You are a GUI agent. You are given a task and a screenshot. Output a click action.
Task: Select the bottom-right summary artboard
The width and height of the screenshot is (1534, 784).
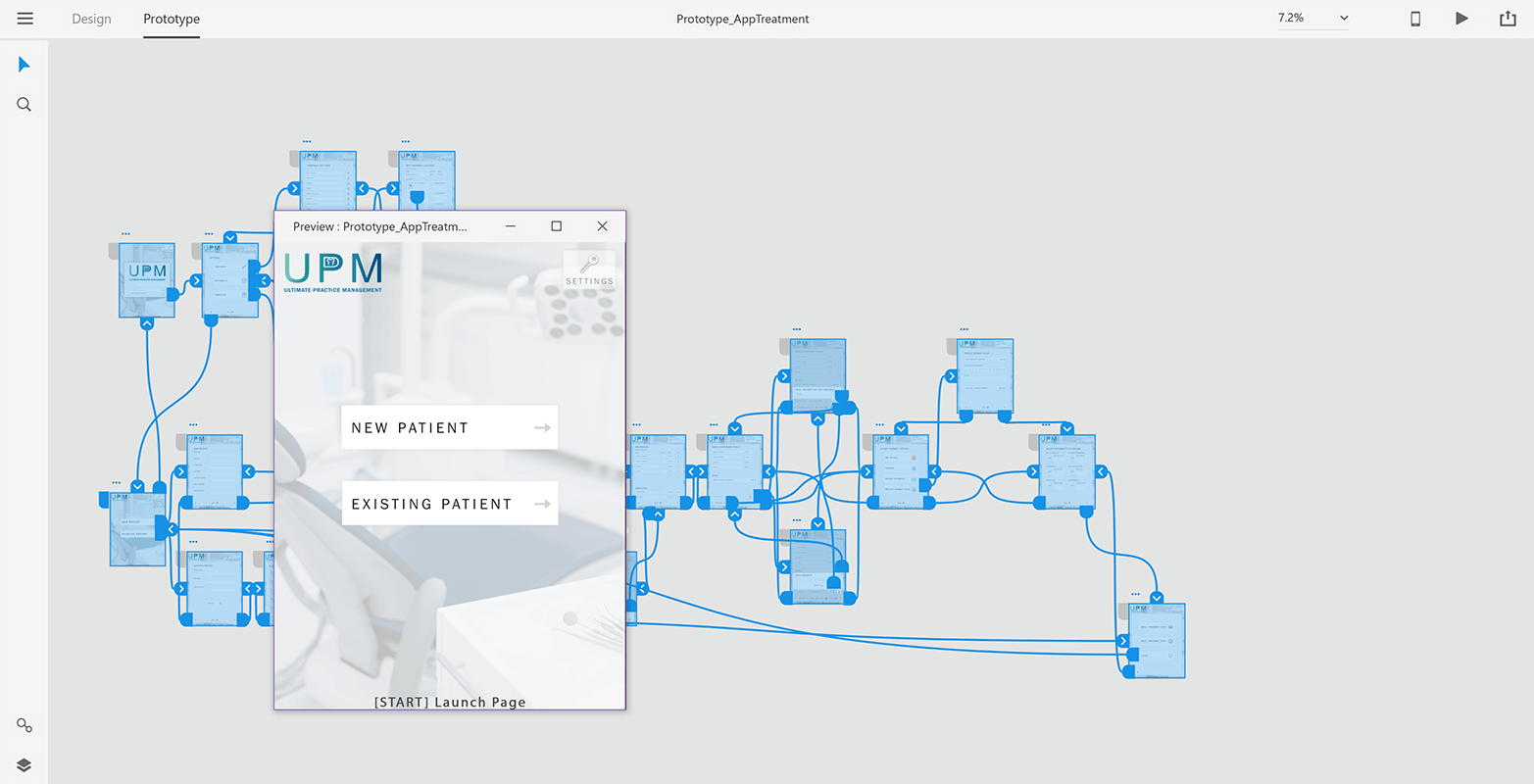[1157, 641]
